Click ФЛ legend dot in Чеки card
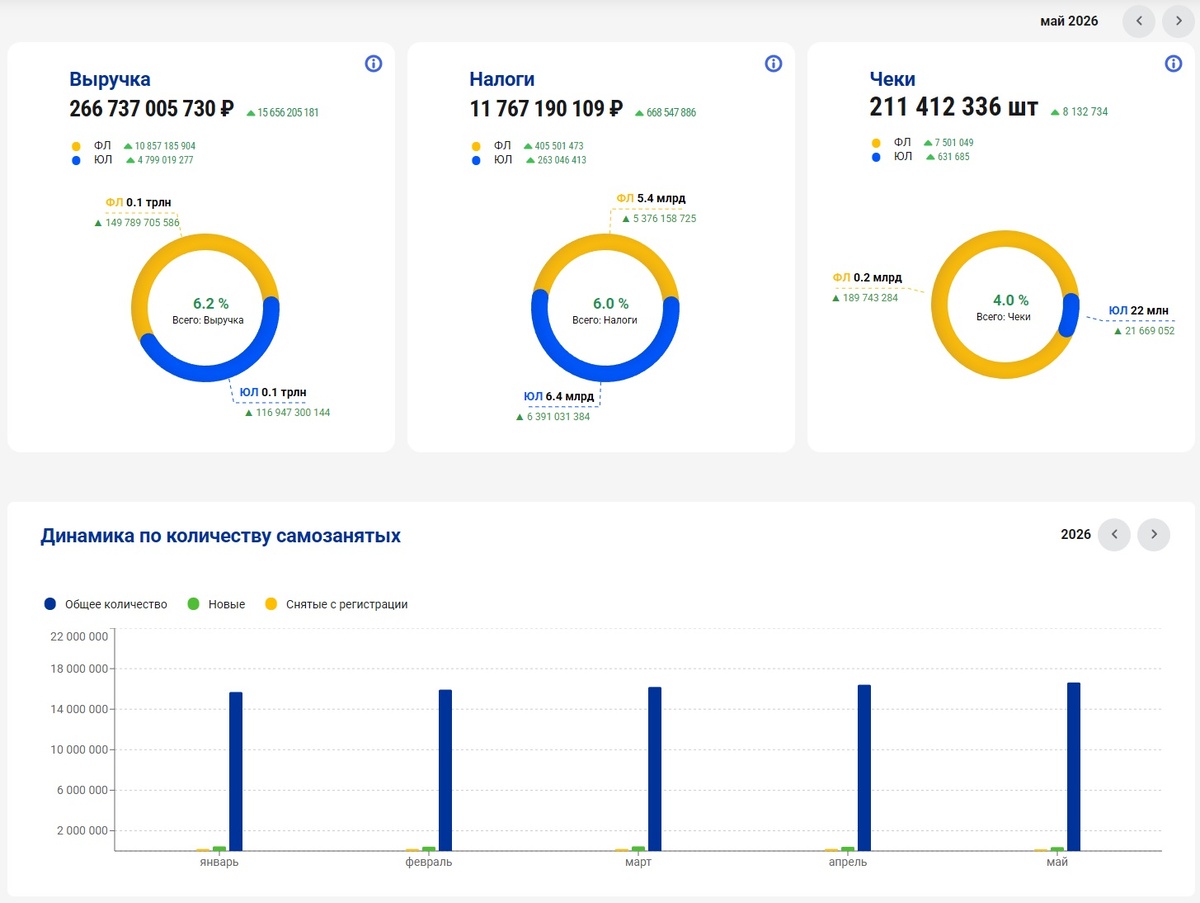Viewport: 1200px width, 903px height. (x=876, y=143)
